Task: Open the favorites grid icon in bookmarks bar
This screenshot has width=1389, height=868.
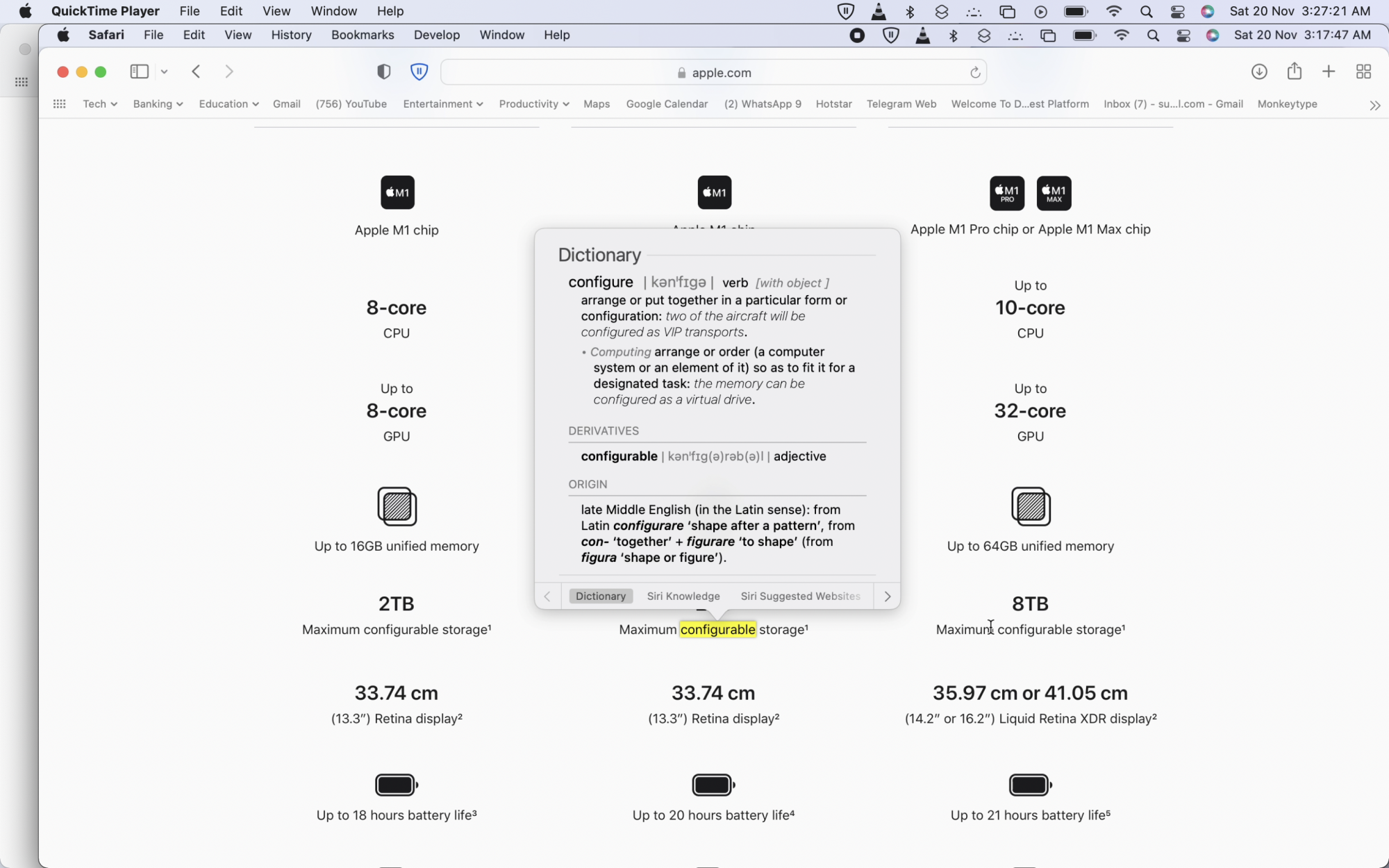Action: tap(60, 104)
